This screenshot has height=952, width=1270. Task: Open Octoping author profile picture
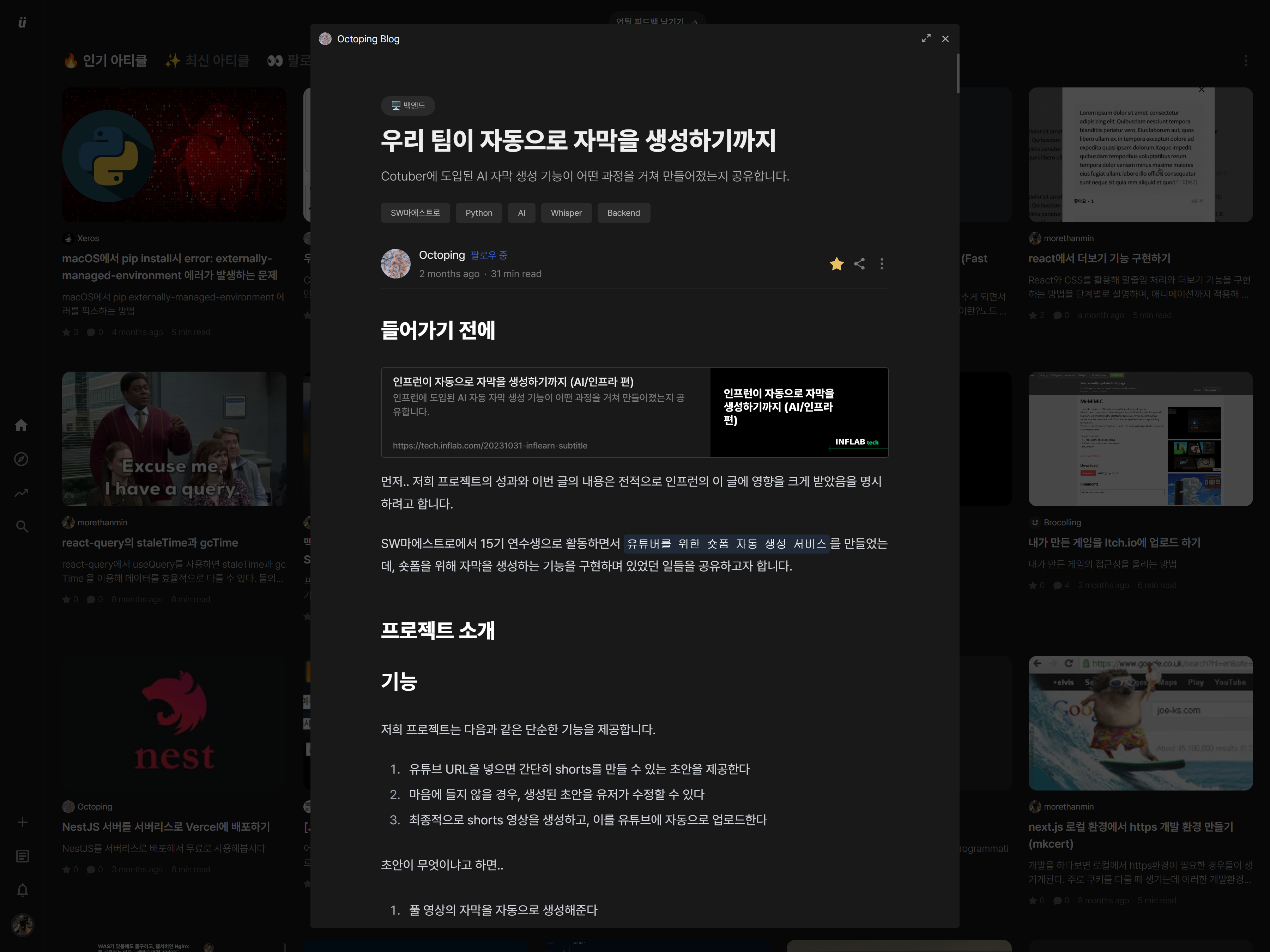(395, 263)
